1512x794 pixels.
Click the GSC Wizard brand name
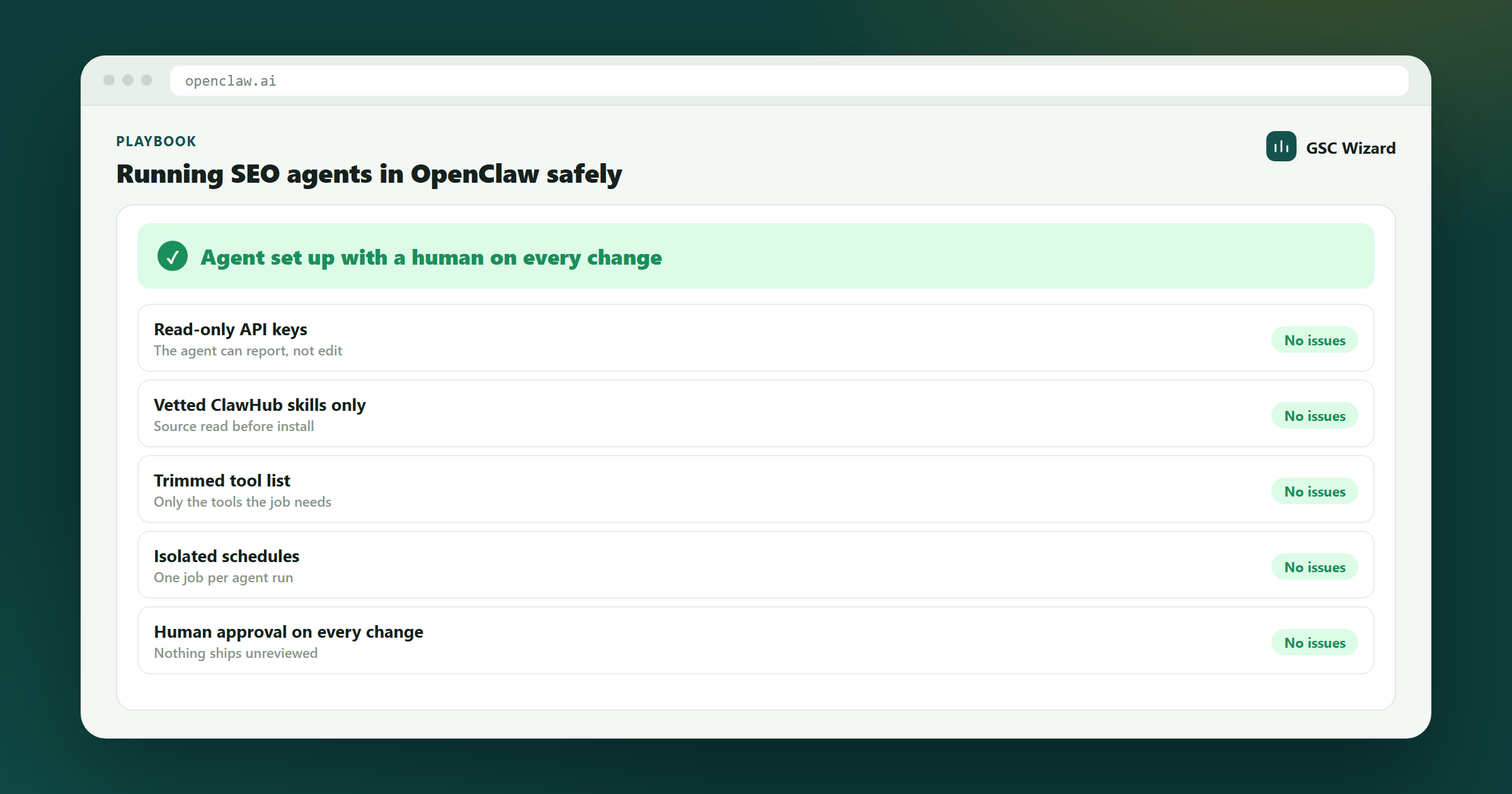1351,148
